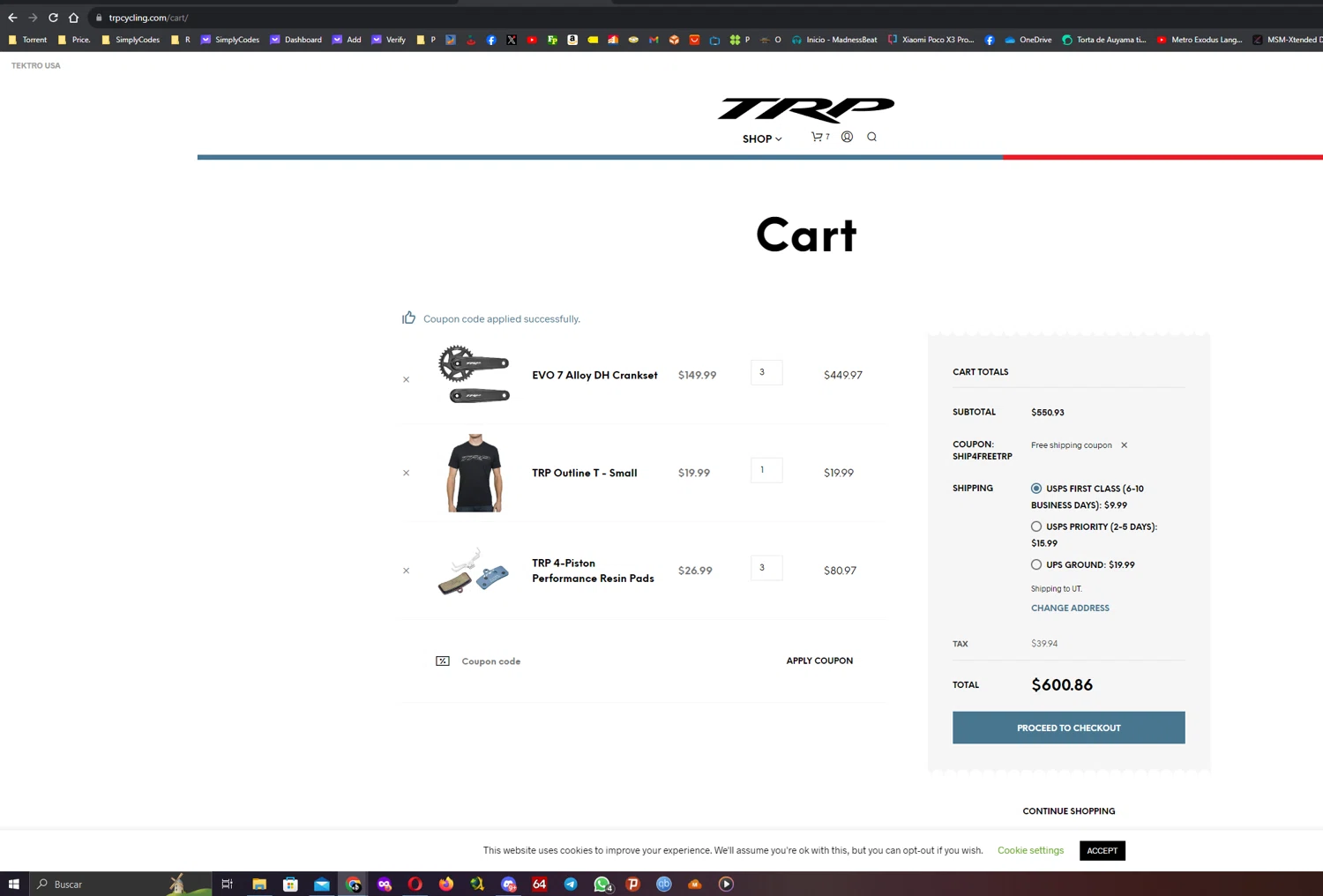The width and height of the screenshot is (1323, 896).
Task: Open the Torta de Auyama bookmark
Action: (1104, 40)
